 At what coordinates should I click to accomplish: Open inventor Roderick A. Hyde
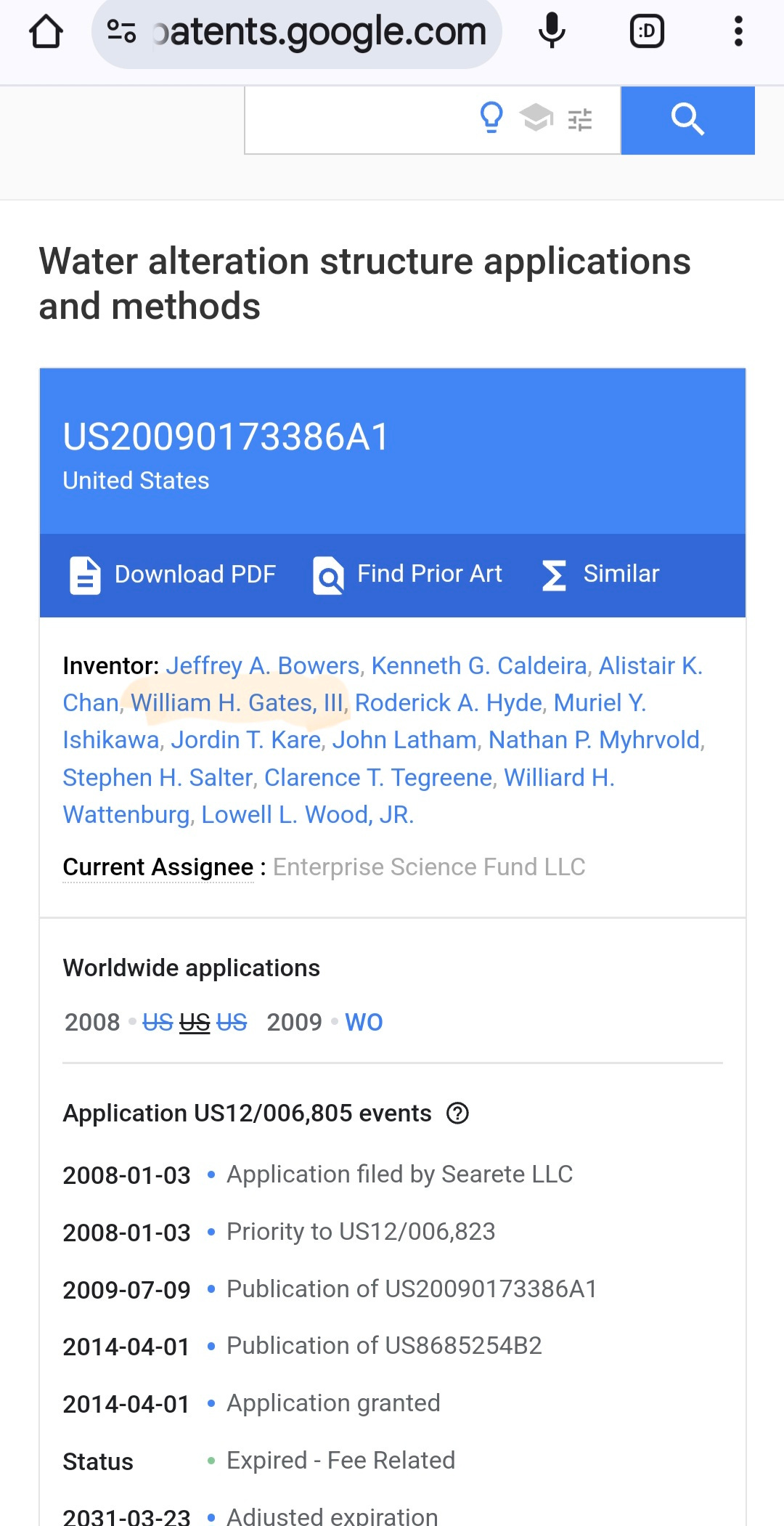click(x=449, y=702)
